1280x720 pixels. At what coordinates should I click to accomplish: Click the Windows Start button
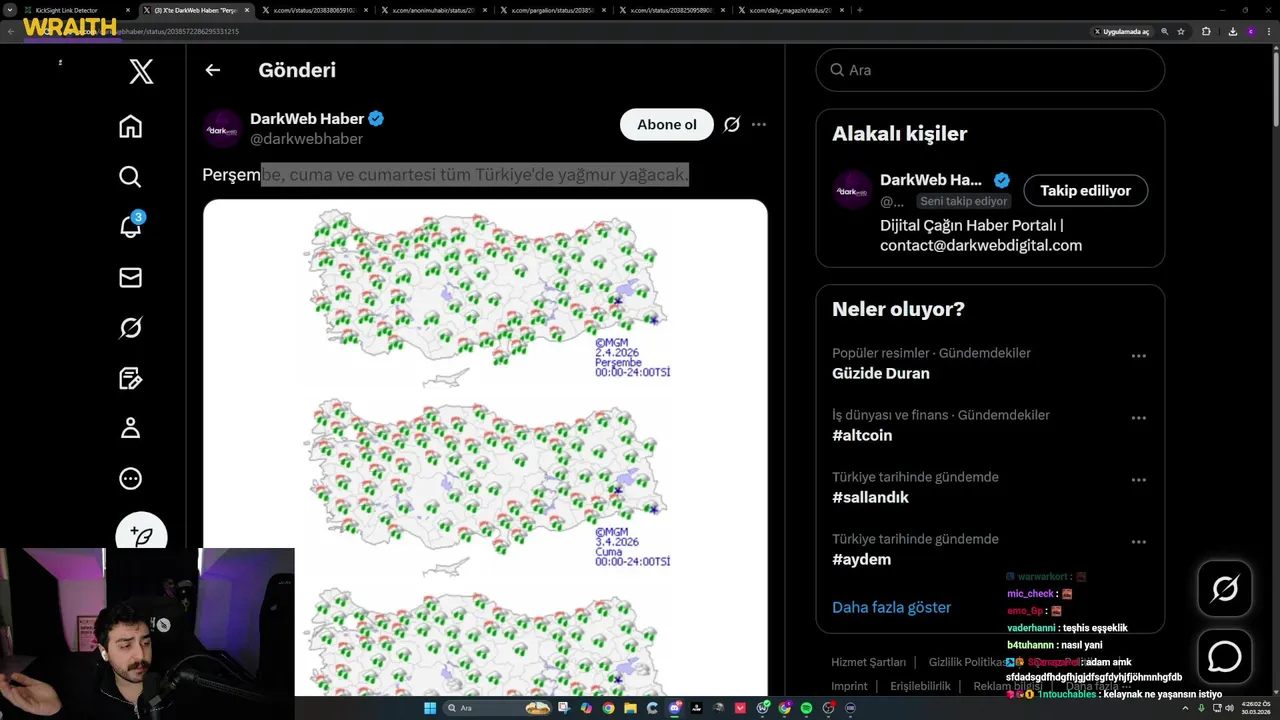point(430,708)
